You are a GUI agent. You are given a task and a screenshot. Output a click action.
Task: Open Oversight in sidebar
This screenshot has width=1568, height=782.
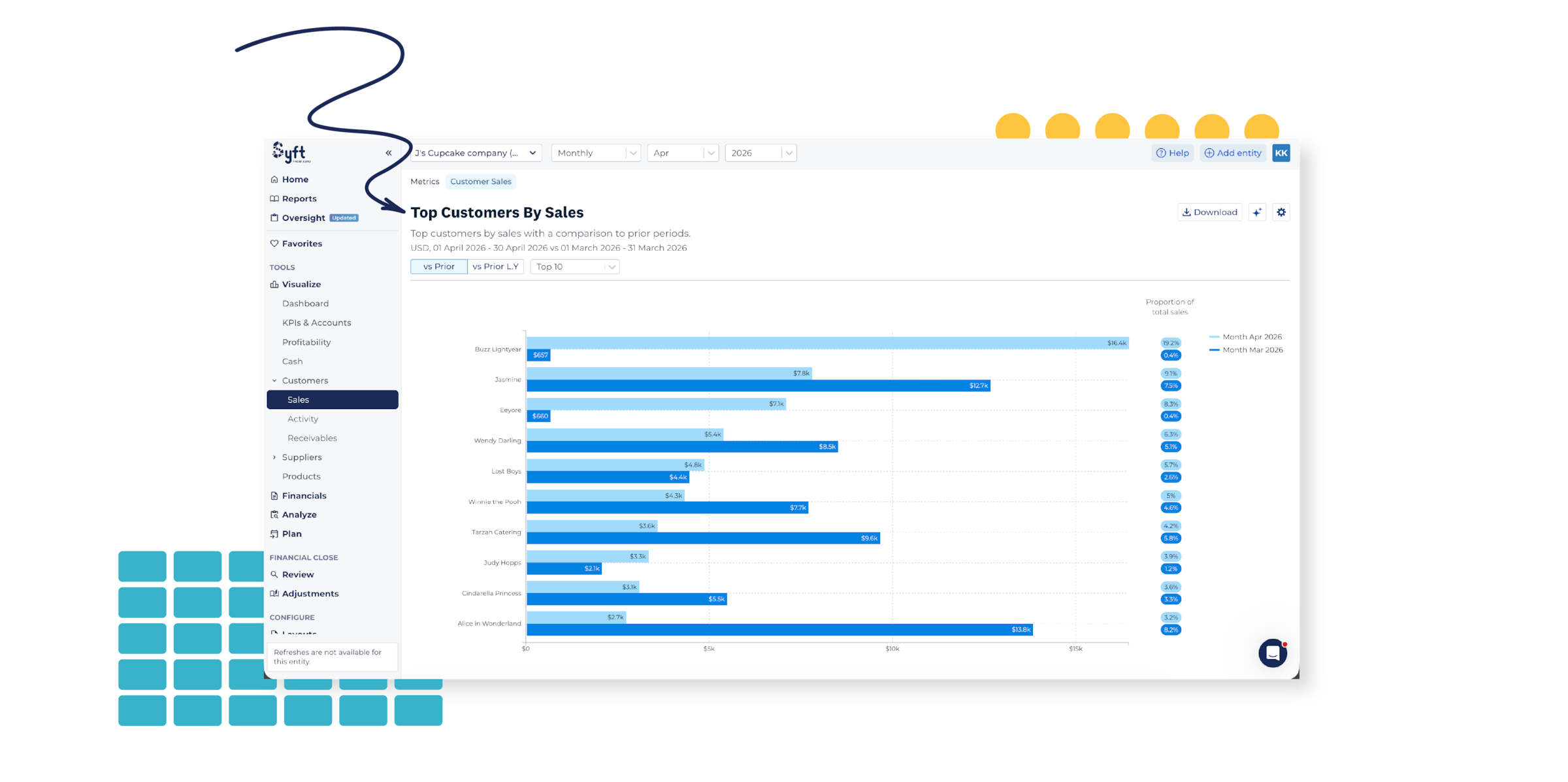pos(304,218)
